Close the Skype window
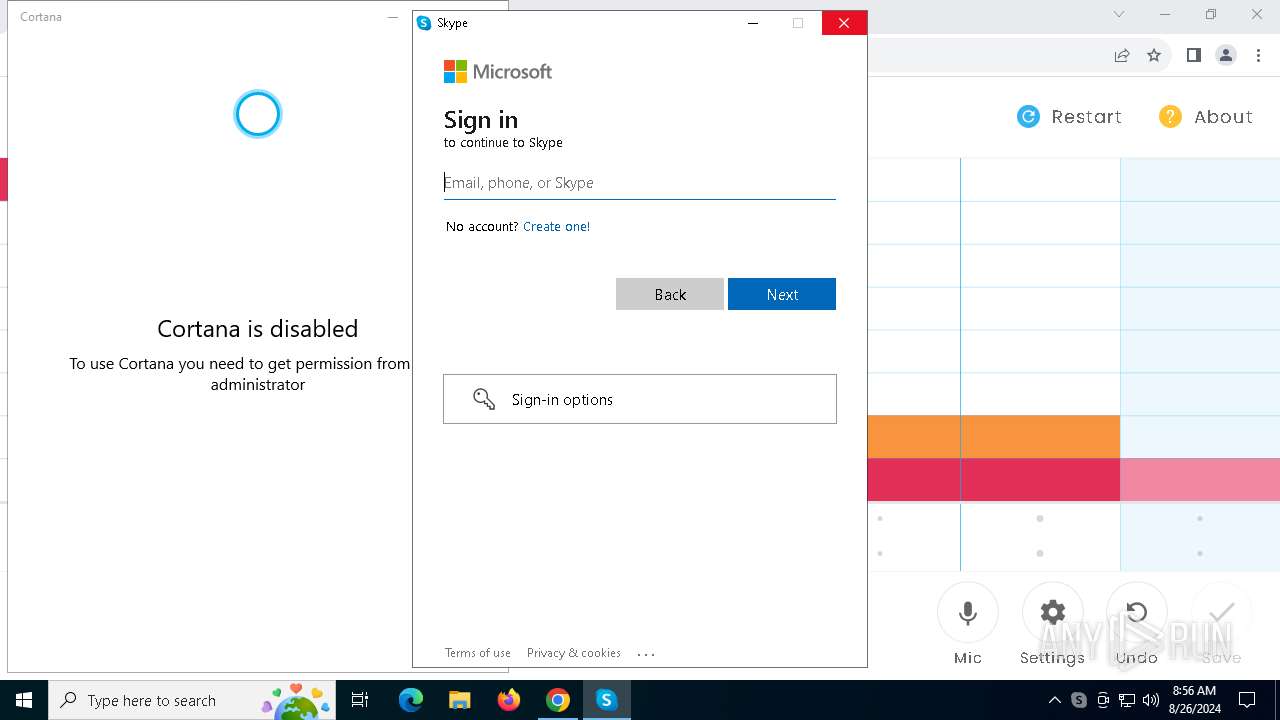The image size is (1280, 720). [x=844, y=23]
